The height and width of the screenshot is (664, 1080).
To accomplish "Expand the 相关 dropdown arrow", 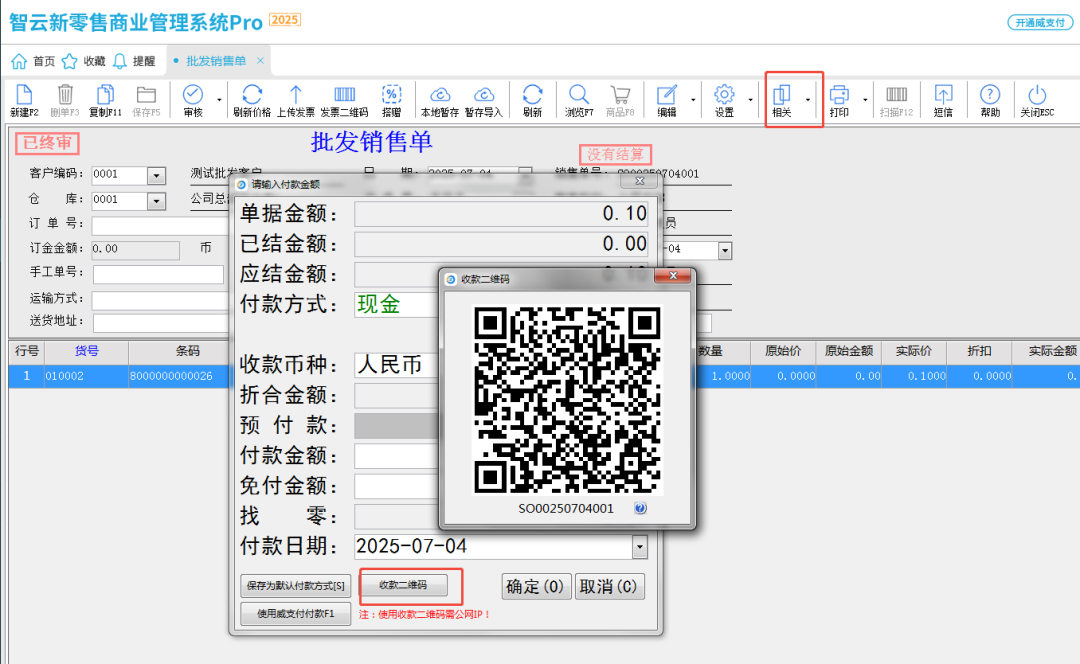I will click(808, 100).
